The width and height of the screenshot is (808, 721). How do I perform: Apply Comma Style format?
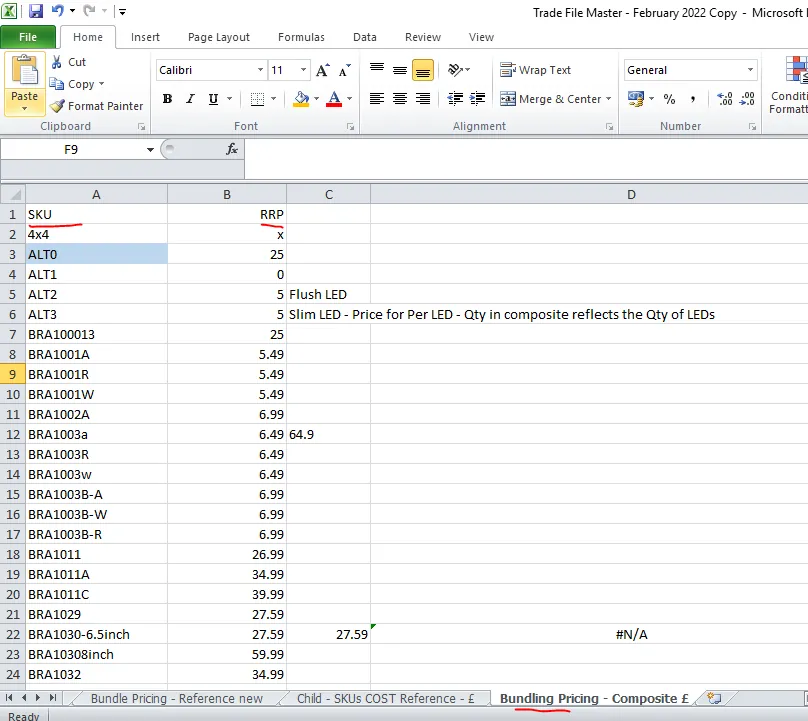pos(693,98)
